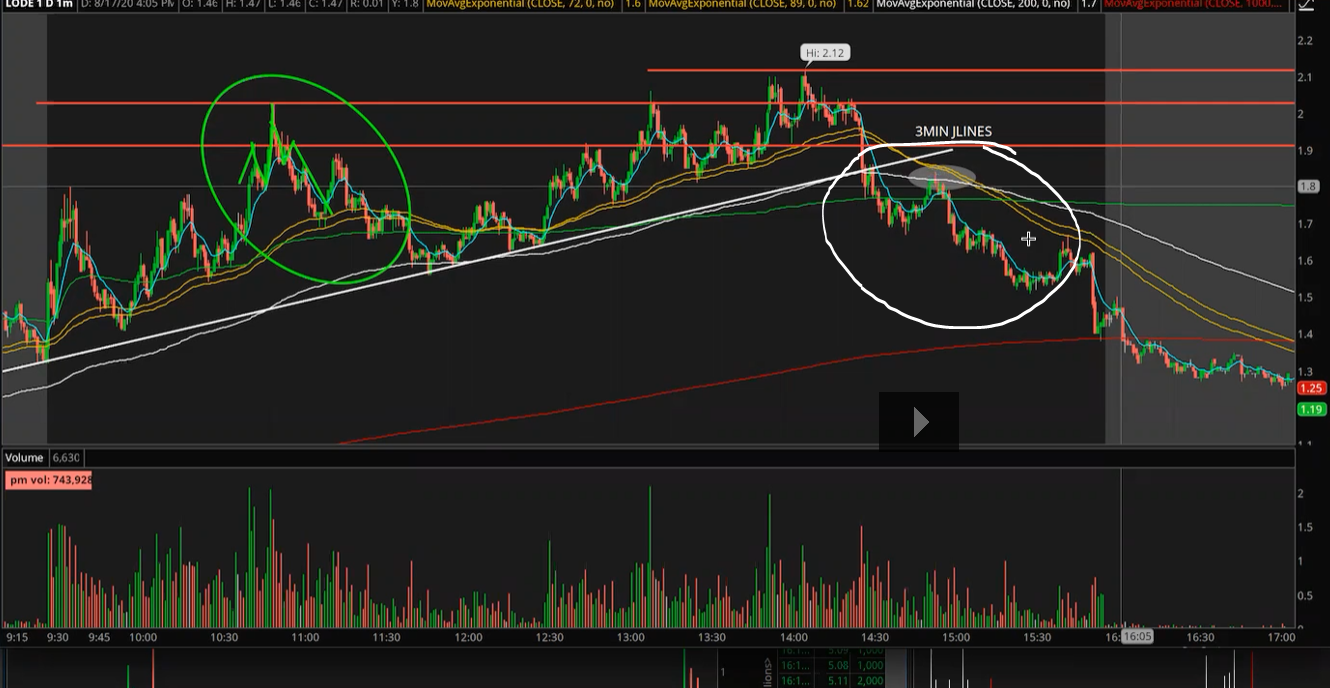Click the 16:05 cursor time label
This screenshot has height=688, width=1330.
click(x=1137, y=636)
